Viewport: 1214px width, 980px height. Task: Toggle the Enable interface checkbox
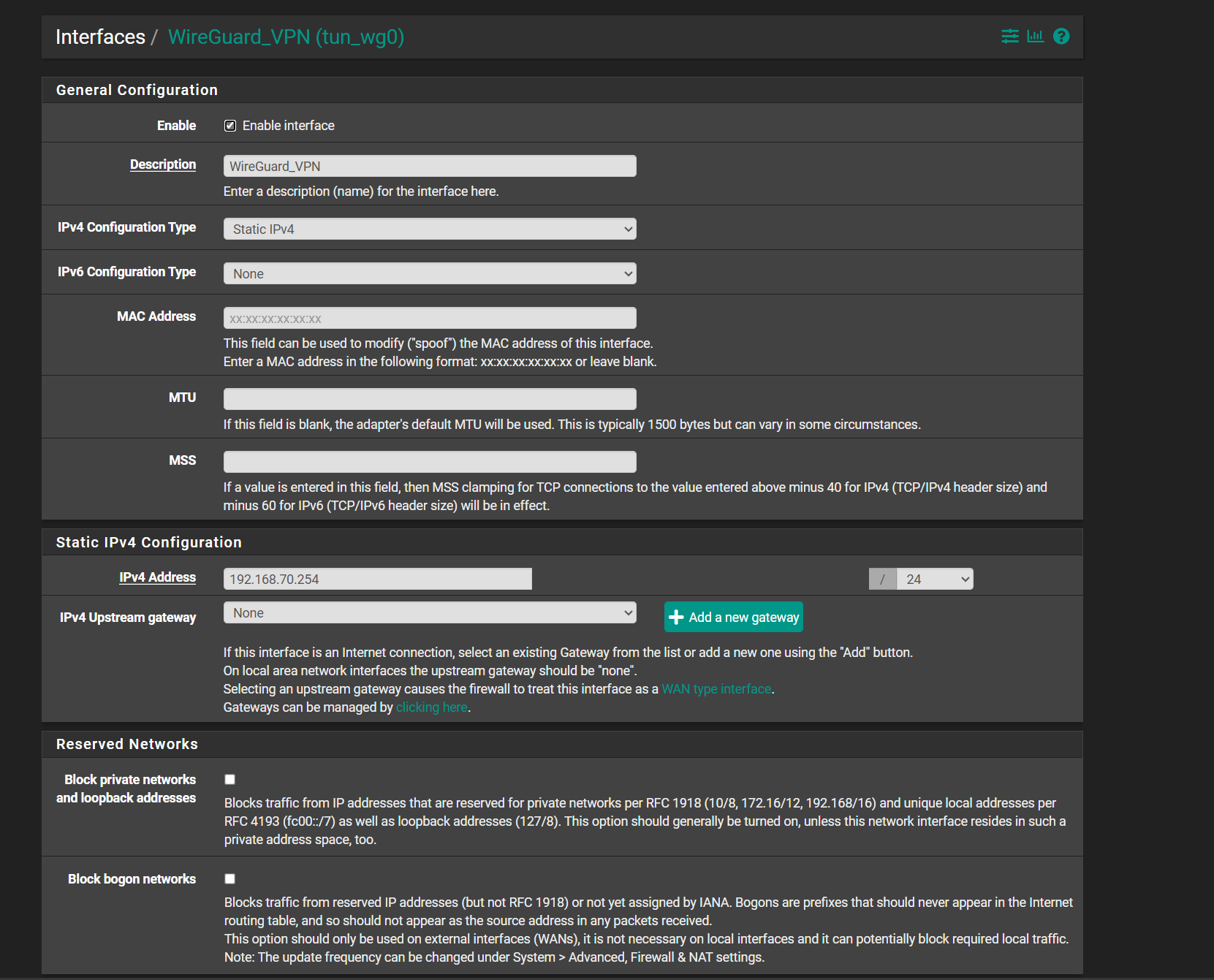click(x=230, y=126)
